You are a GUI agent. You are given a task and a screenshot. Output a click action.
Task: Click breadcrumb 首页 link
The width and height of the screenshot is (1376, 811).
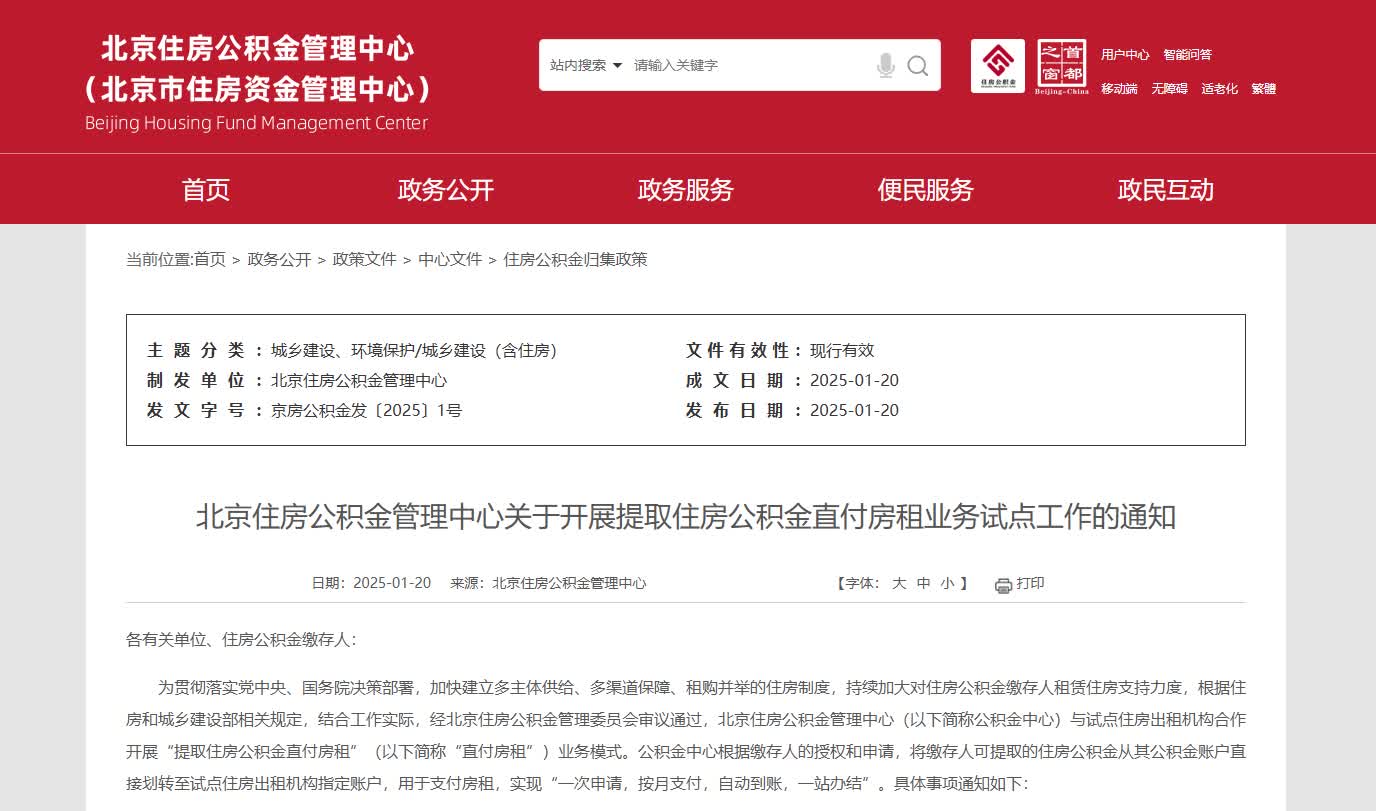tap(210, 259)
